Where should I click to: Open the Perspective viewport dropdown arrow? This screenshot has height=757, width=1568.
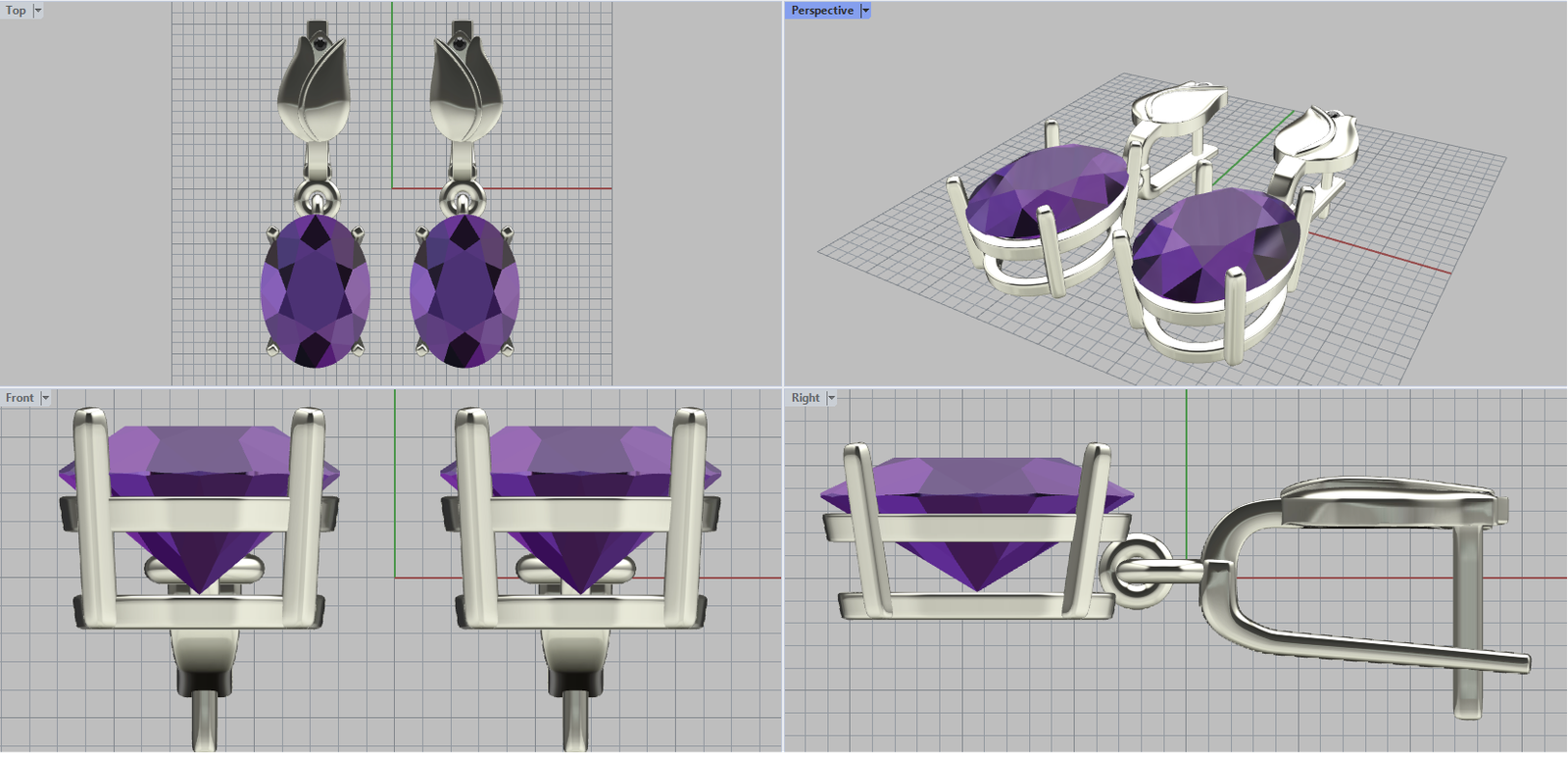click(865, 11)
